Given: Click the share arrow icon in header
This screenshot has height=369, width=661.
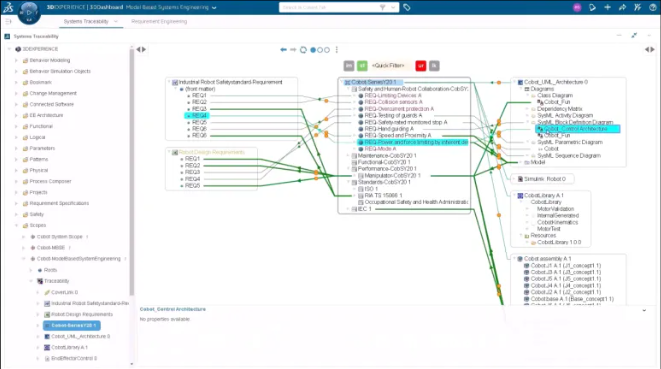Looking at the screenshot, I should 622,7.
